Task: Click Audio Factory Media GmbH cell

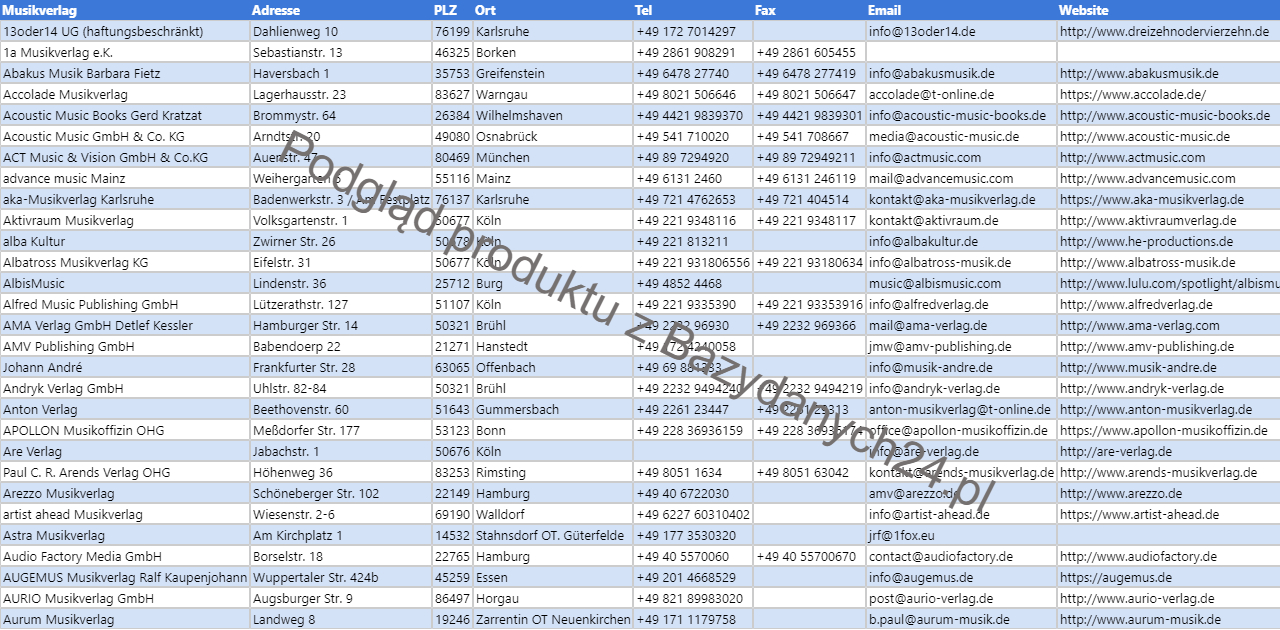Action: pyautogui.click(x=125, y=556)
